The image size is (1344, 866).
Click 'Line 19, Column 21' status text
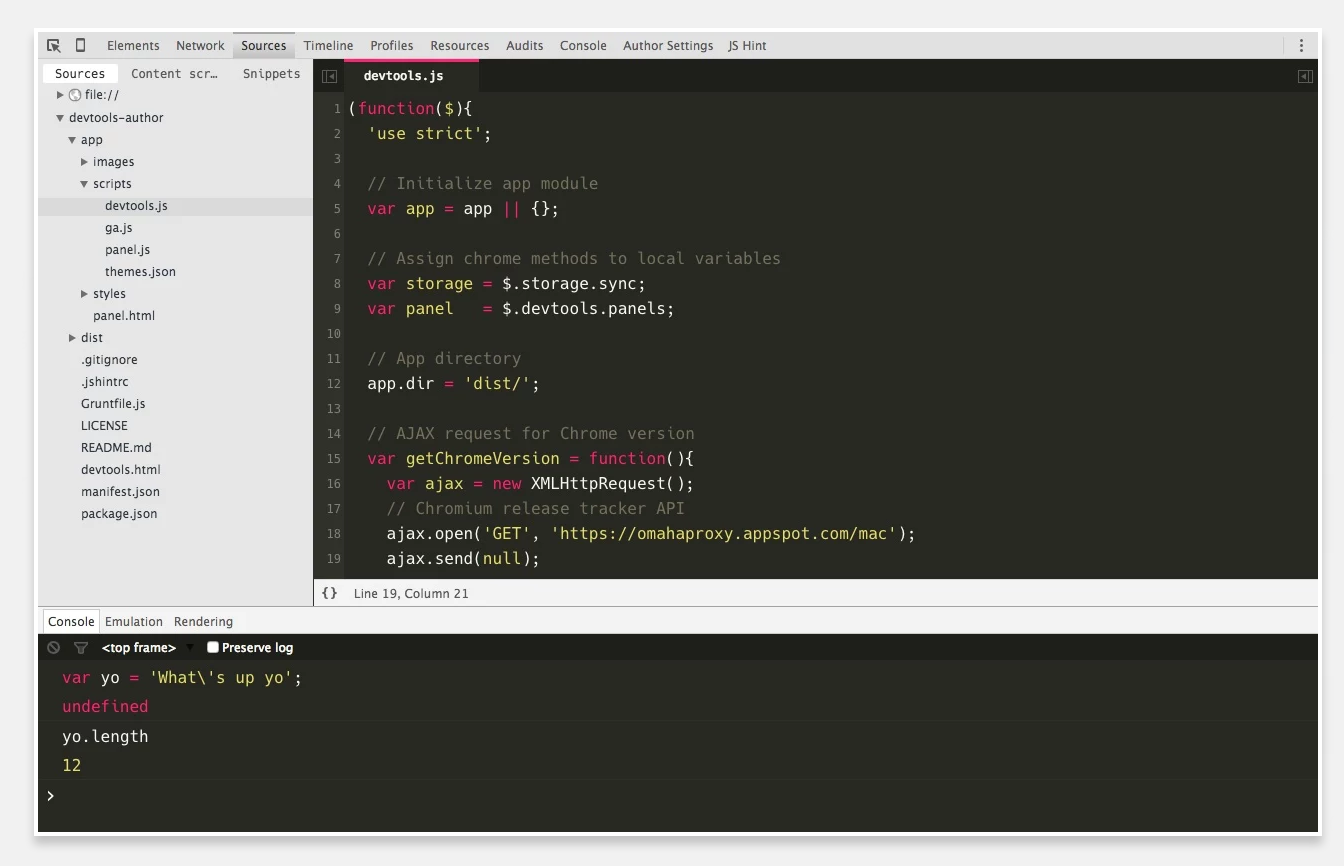[411, 593]
